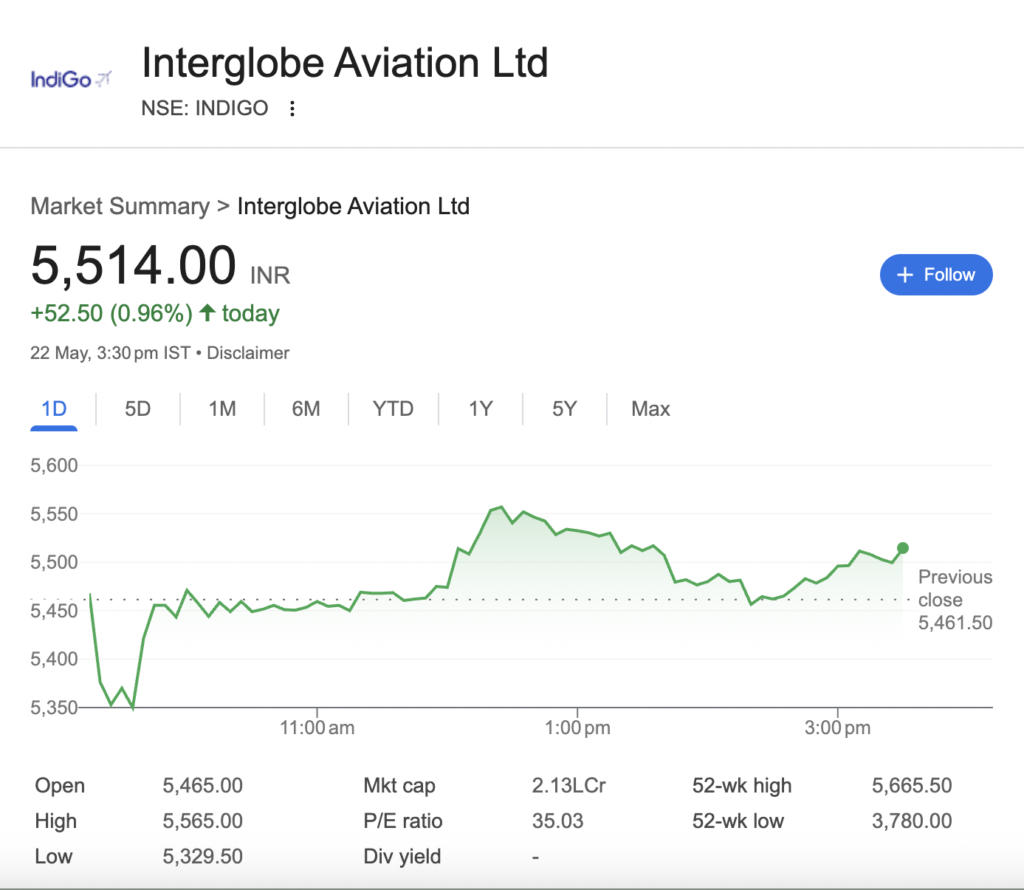The image size is (1024, 890).
Task: Switch to the 5Y chart tab
Action: [x=565, y=409]
